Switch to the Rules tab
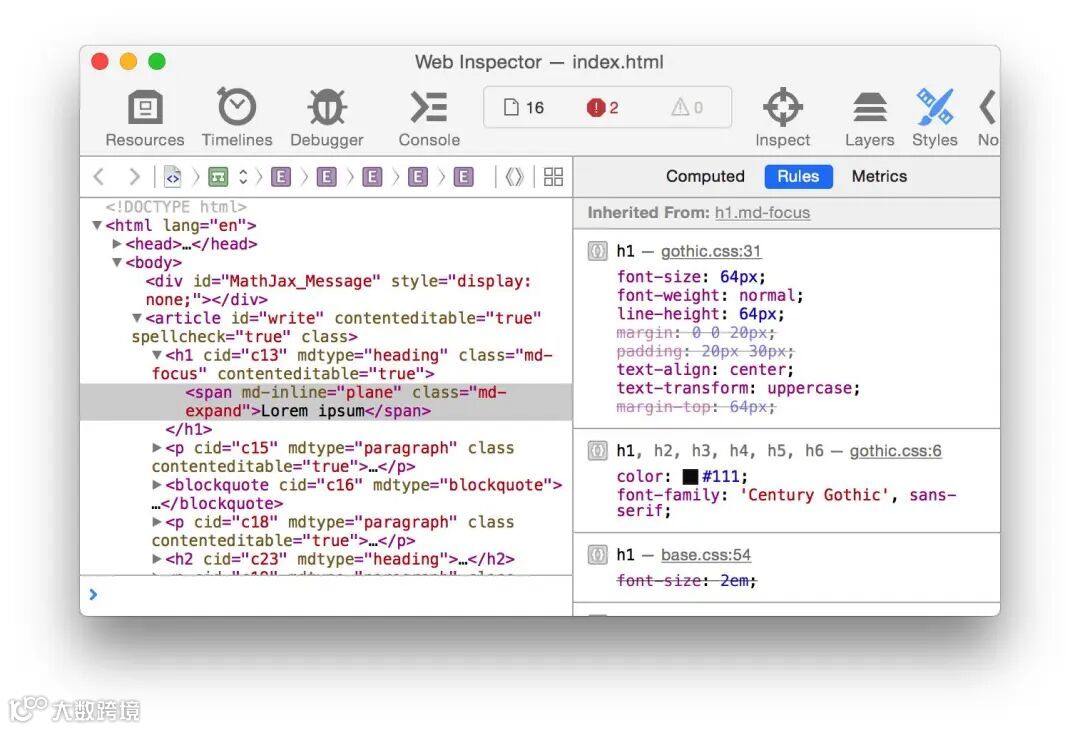Screen dimensions: 1080x730 (x=798, y=176)
